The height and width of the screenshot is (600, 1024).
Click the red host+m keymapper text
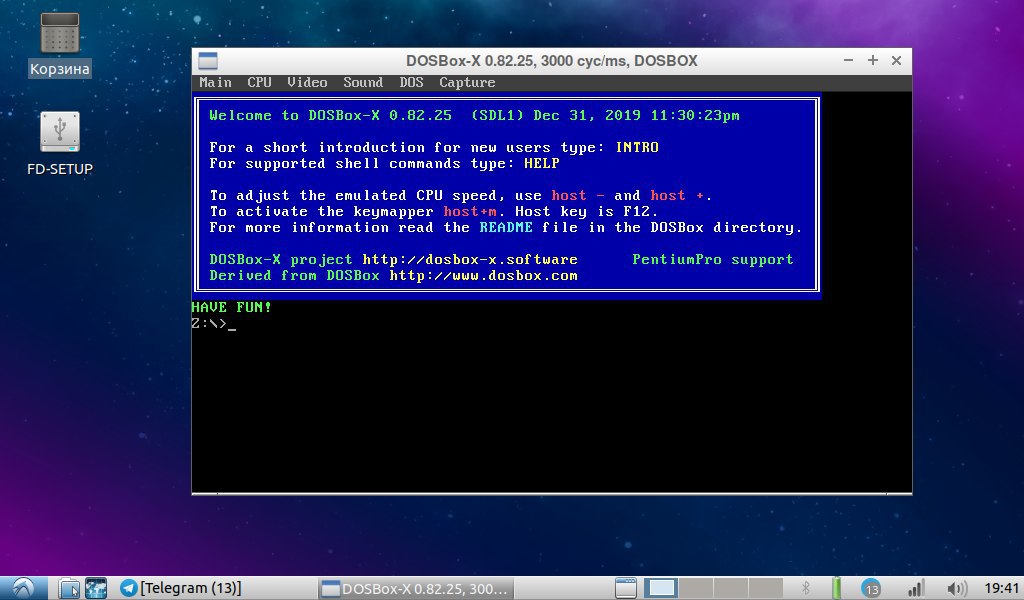(470, 212)
